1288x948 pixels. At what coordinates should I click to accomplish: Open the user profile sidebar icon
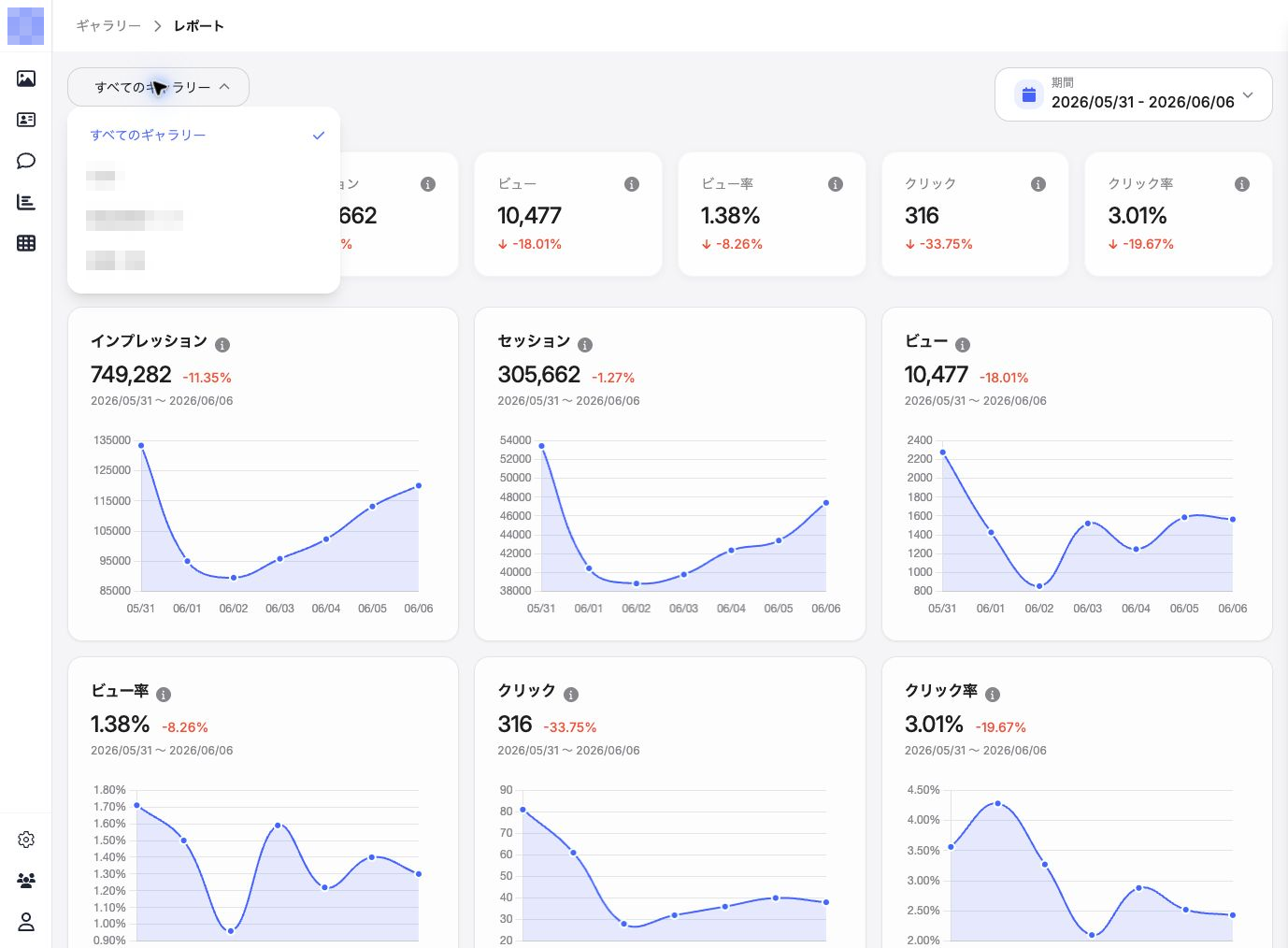click(26, 922)
